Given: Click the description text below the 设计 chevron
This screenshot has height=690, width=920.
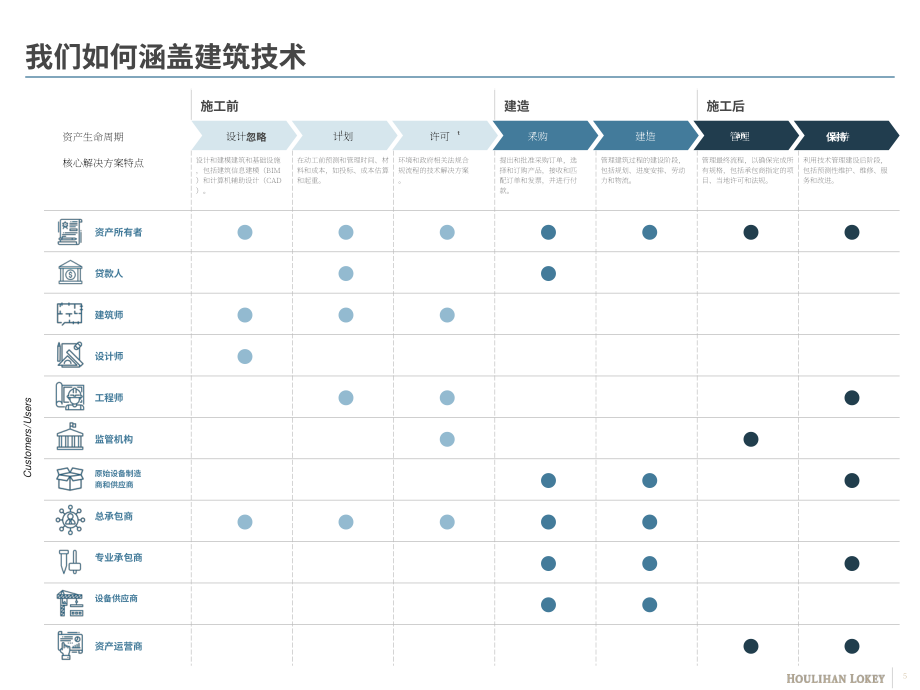Looking at the screenshot, I should click(x=239, y=175).
